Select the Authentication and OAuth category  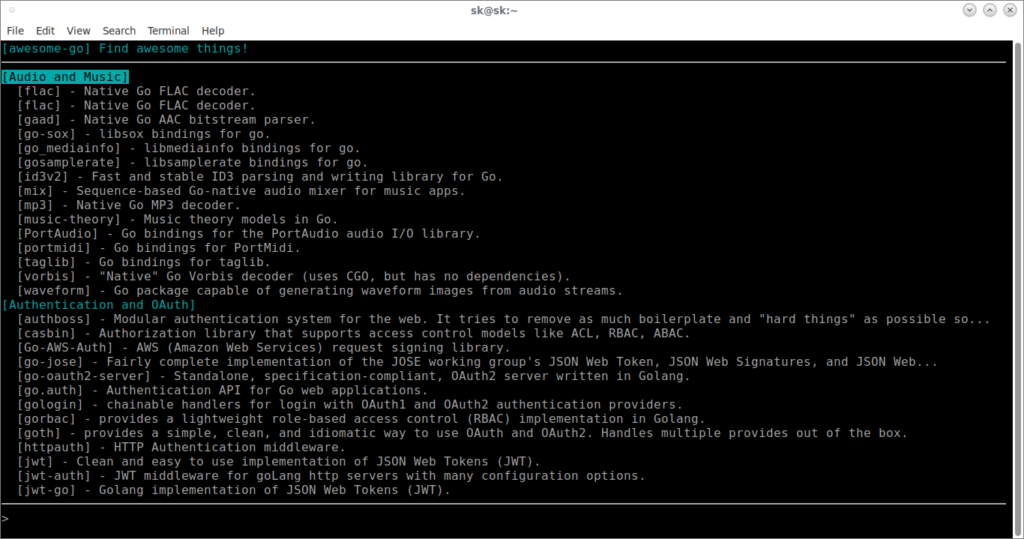[x=99, y=305]
